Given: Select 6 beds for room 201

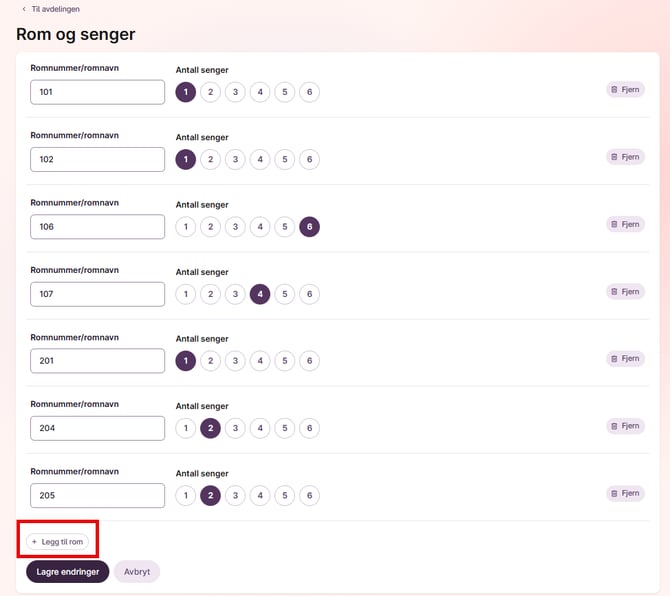Looking at the screenshot, I should [310, 361].
